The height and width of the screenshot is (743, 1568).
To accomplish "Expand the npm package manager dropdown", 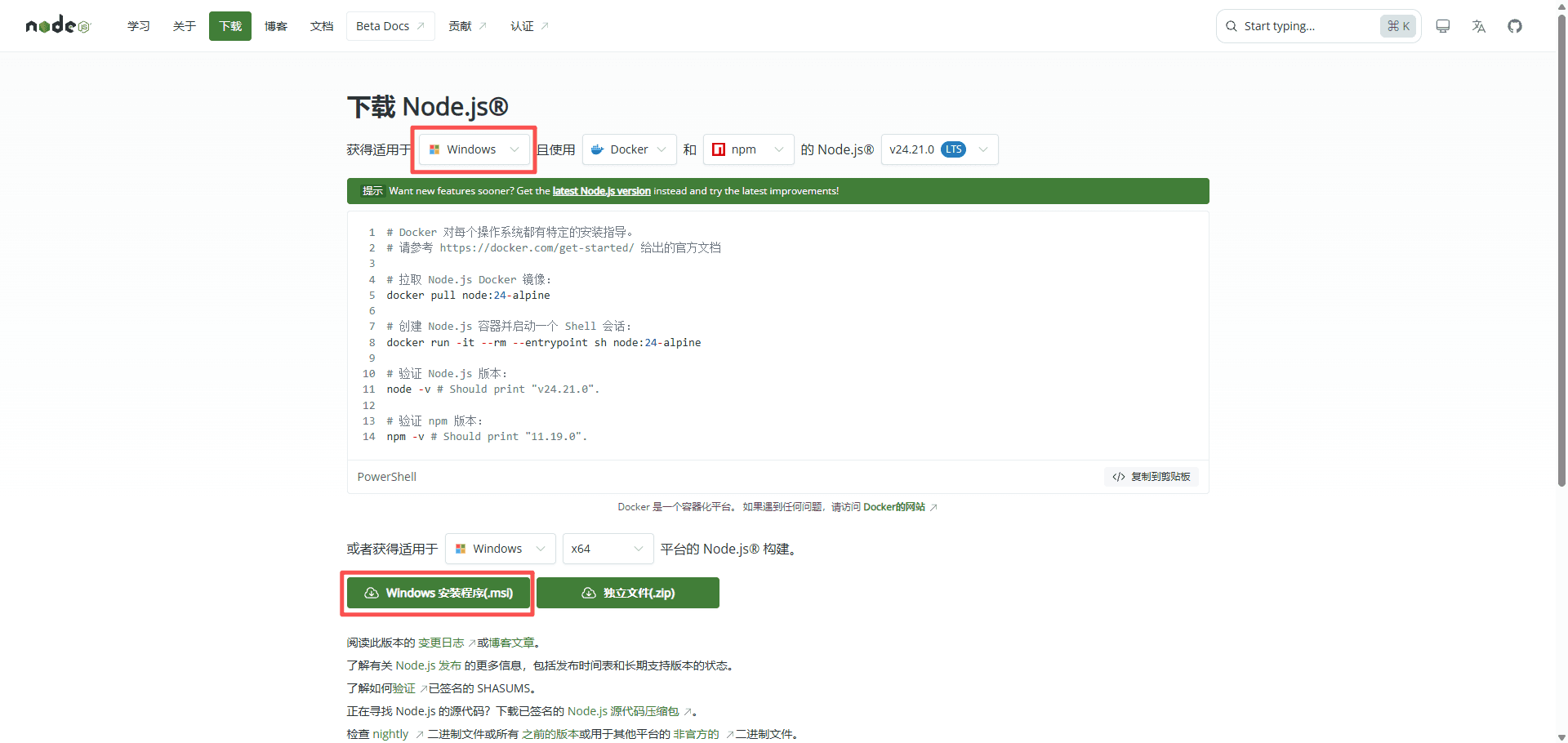I will point(749,149).
